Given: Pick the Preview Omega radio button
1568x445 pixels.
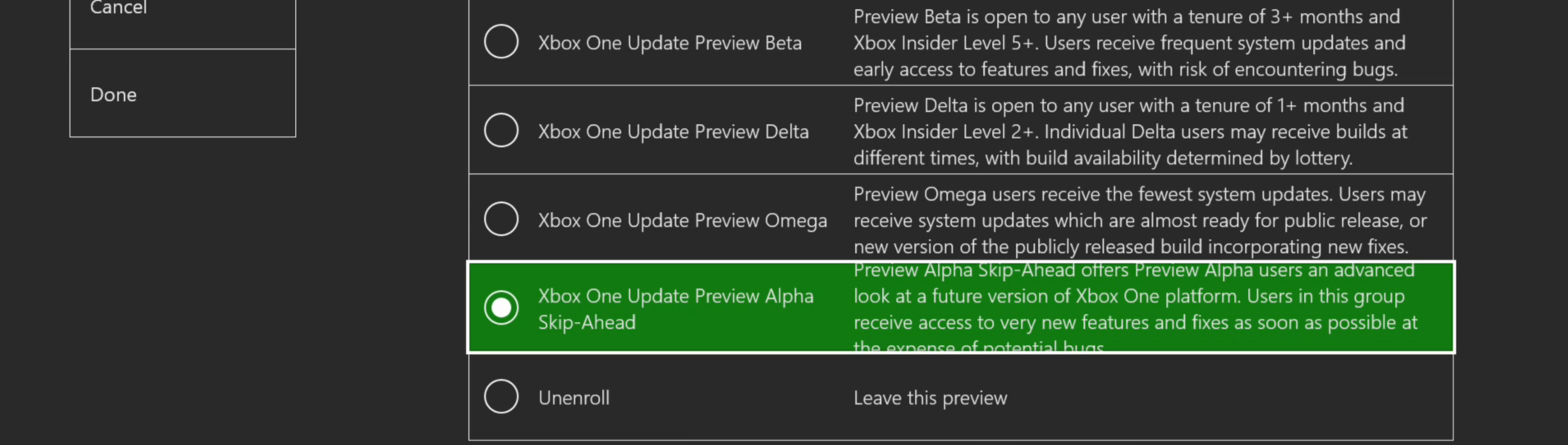Looking at the screenshot, I should 501,219.
